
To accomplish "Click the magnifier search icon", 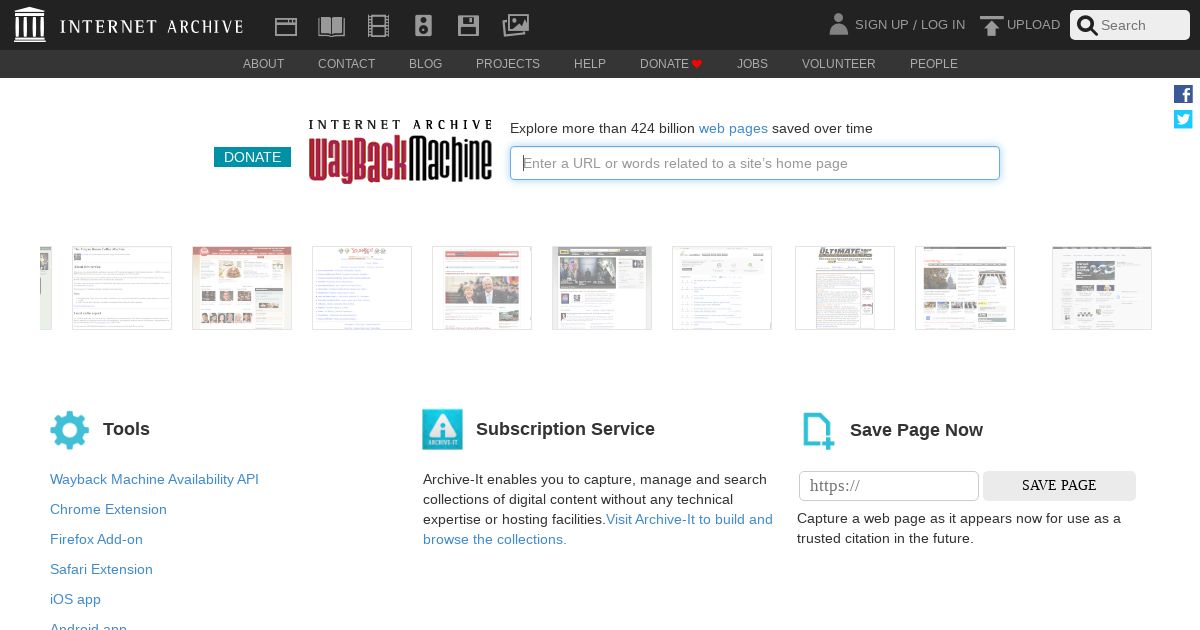I will click(x=1087, y=26).
